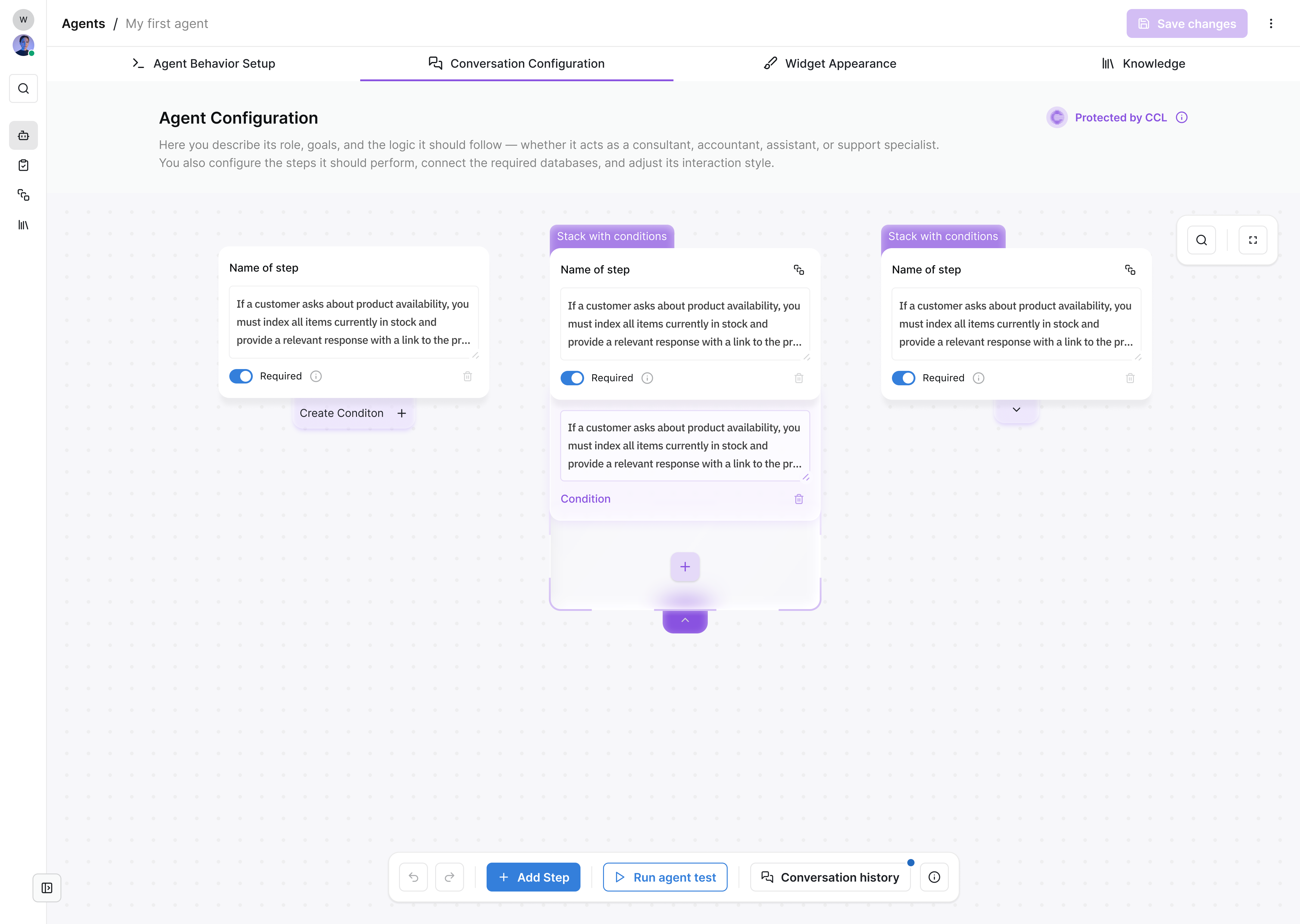Screen dimensions: 1300x924
Task: Click the Save changes button
Action: pyautogui.click(x=1186, y=23)
